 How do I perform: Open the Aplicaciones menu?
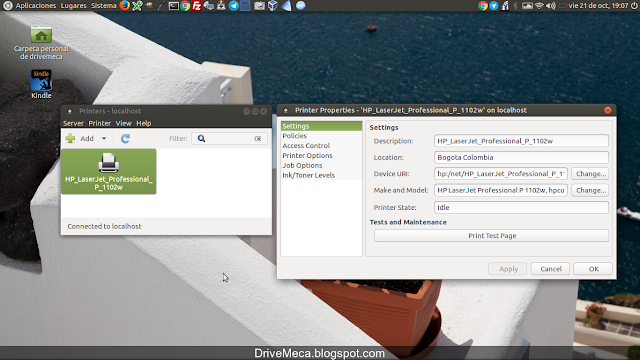point(36,6)
